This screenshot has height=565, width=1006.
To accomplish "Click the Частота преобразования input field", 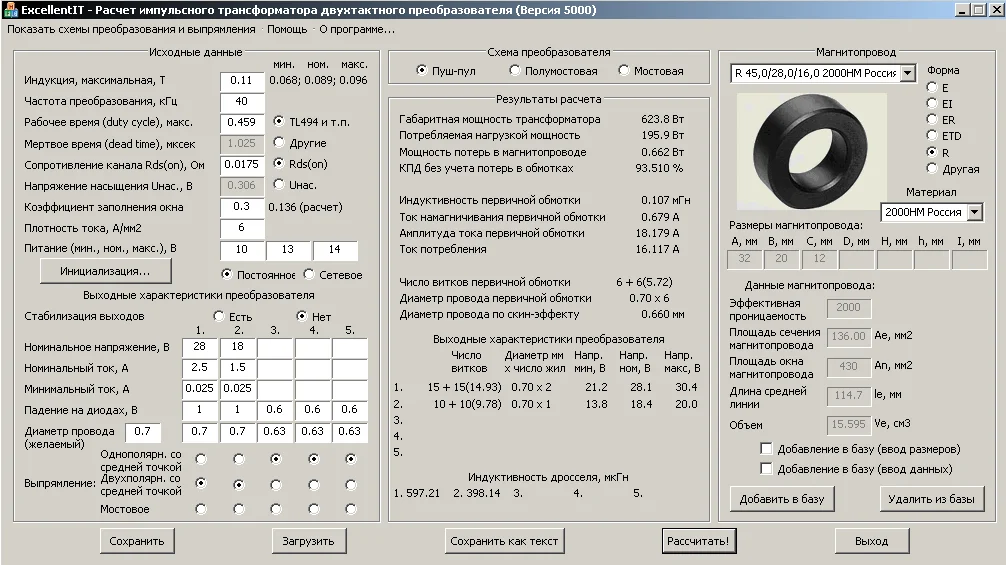I will (241, 101).
